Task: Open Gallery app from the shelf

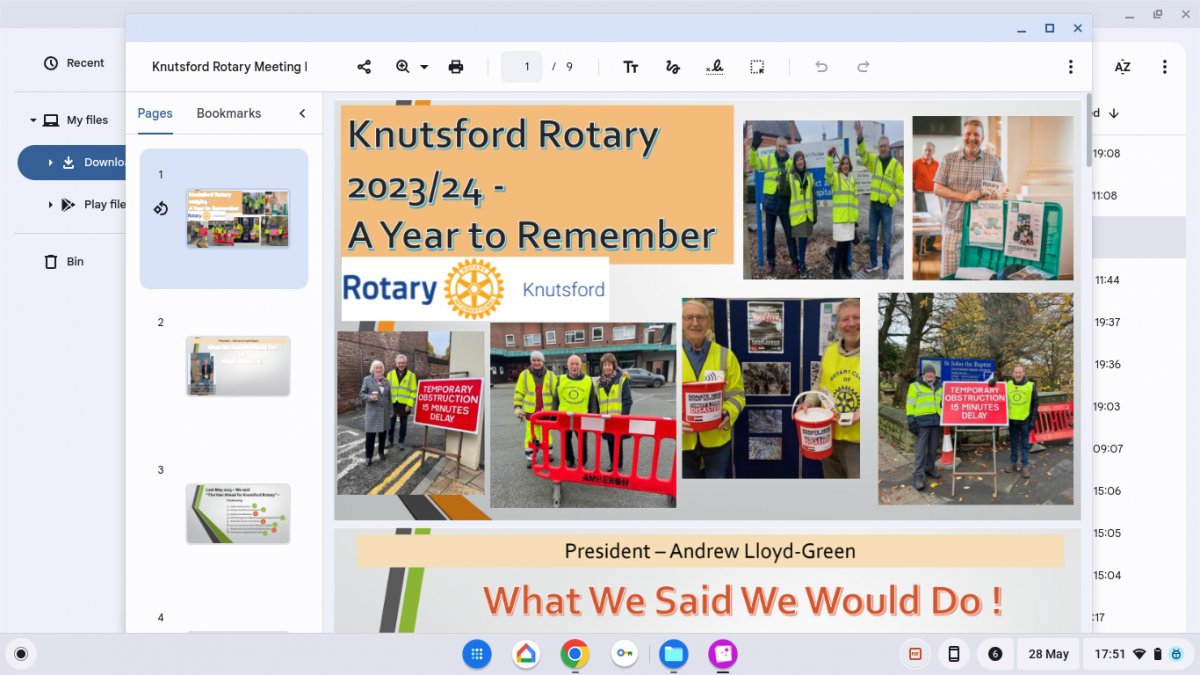Action: tap(723, 654)
